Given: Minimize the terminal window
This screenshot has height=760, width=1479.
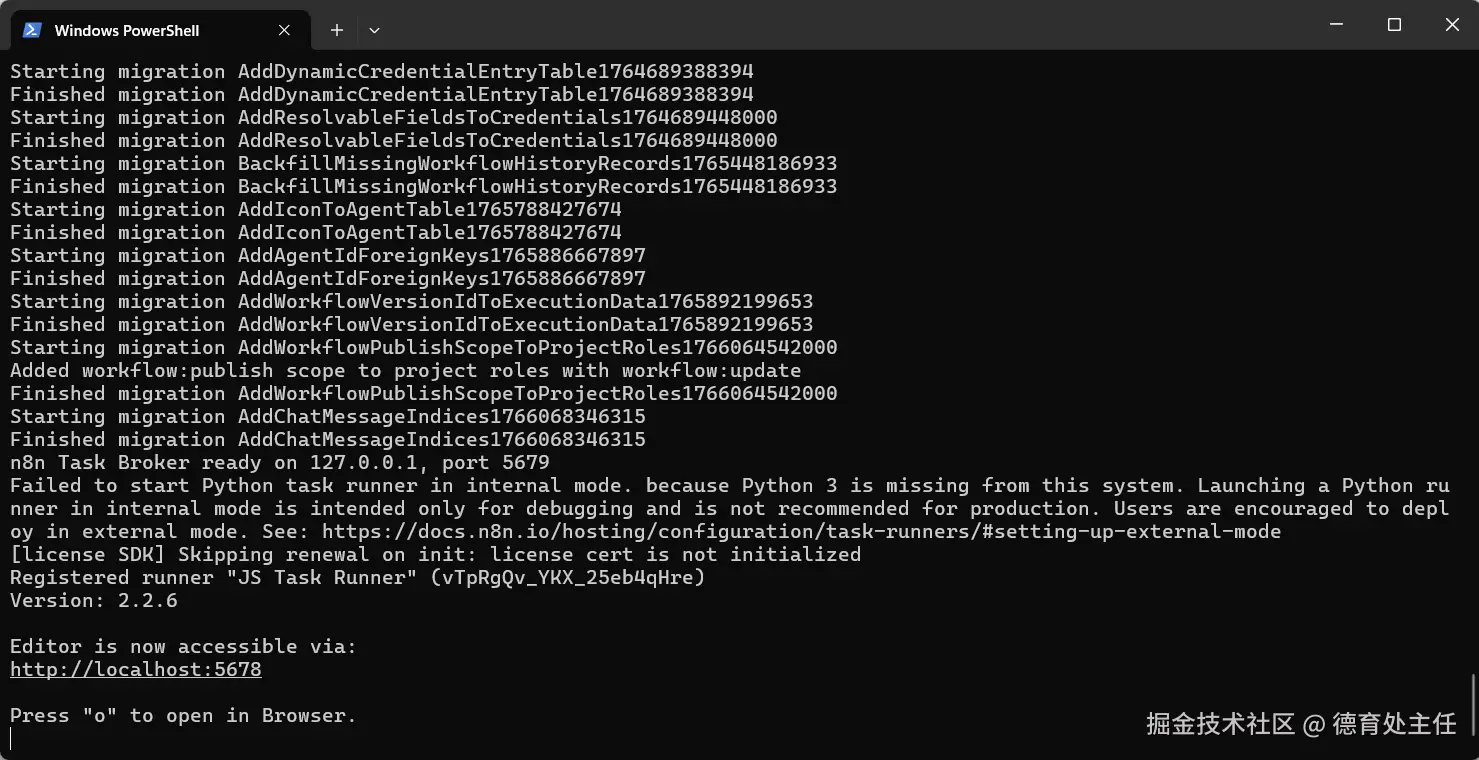Looking at the screenshot, I should click(1336, 25).
